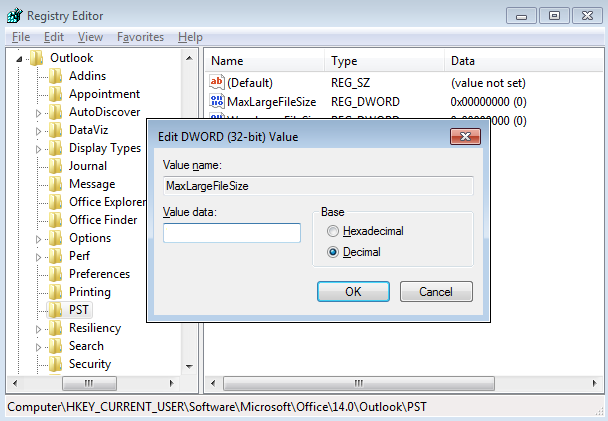
Task: Select the Hexadecimal base option
Action: click(365, 231)
